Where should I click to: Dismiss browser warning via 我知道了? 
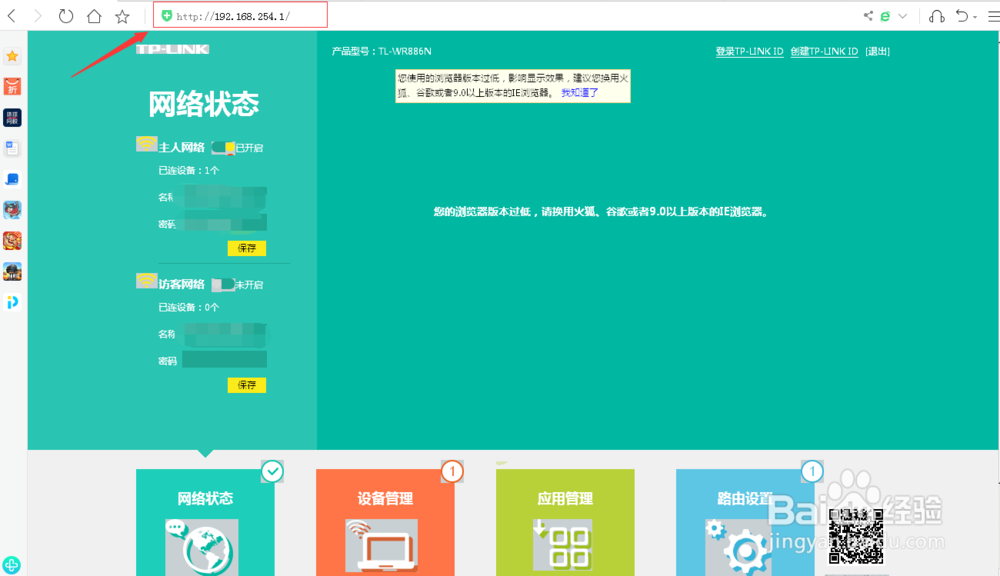click(x=580, y=92)
